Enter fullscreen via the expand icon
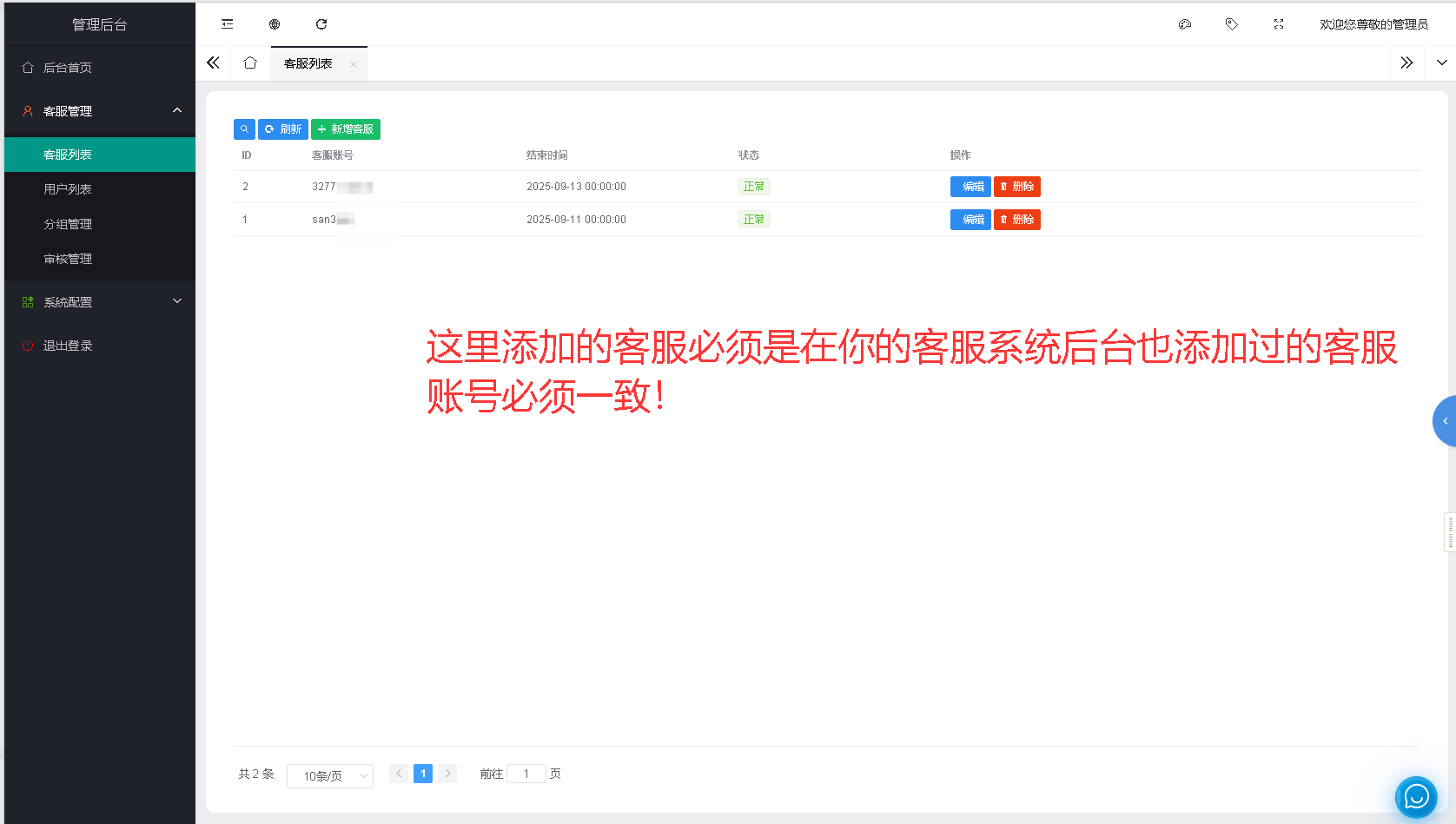The height and width of the screenshot is (824, 1456). coord(1278,23)
